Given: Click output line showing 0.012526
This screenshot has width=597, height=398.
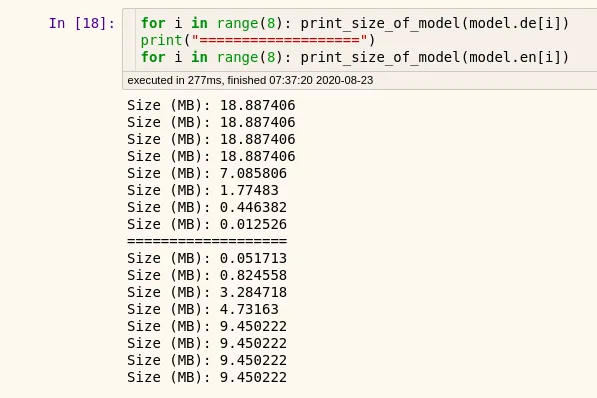Looking at the screenshot, I should pyautogui.click(x=207, y=224).
